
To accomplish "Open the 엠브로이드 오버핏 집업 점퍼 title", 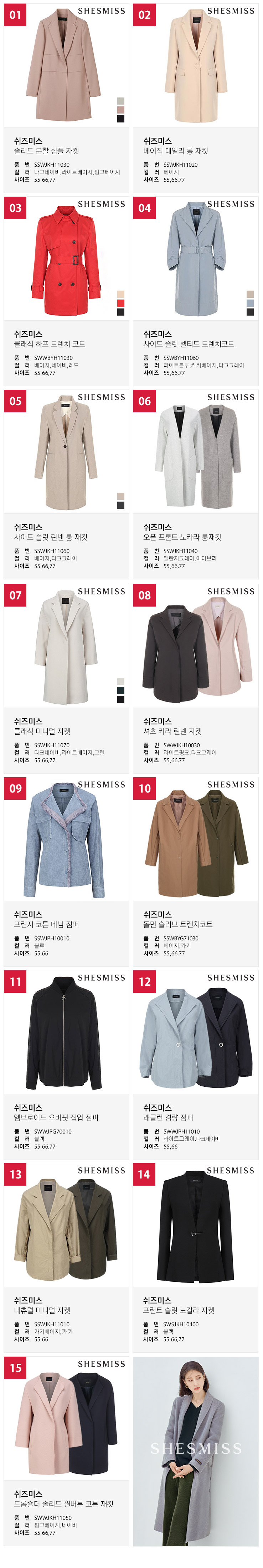I will point(57,1117).
